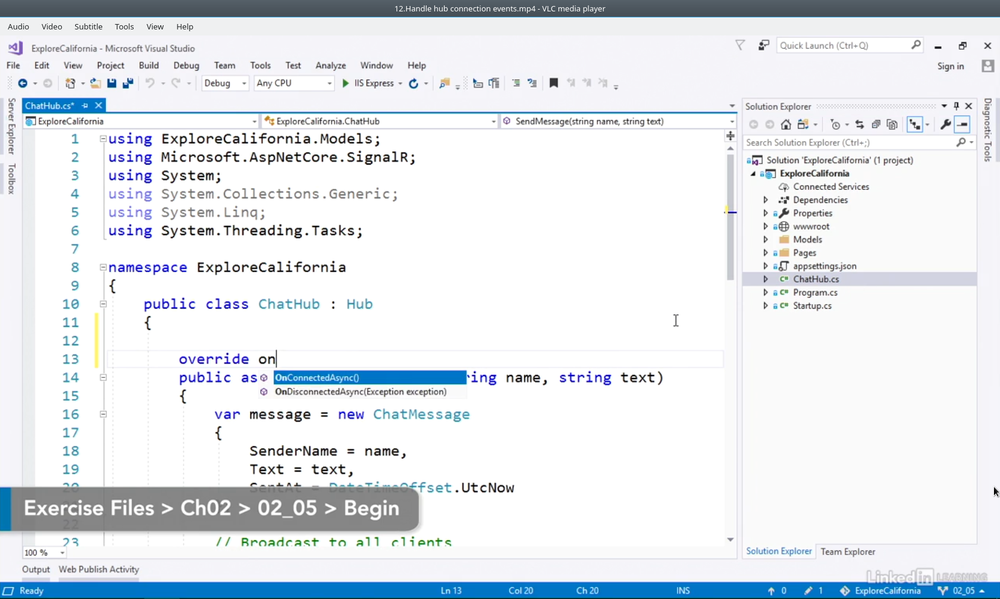
Task: Click the Bookmark toolbar icon
Action: pos(554,83)
